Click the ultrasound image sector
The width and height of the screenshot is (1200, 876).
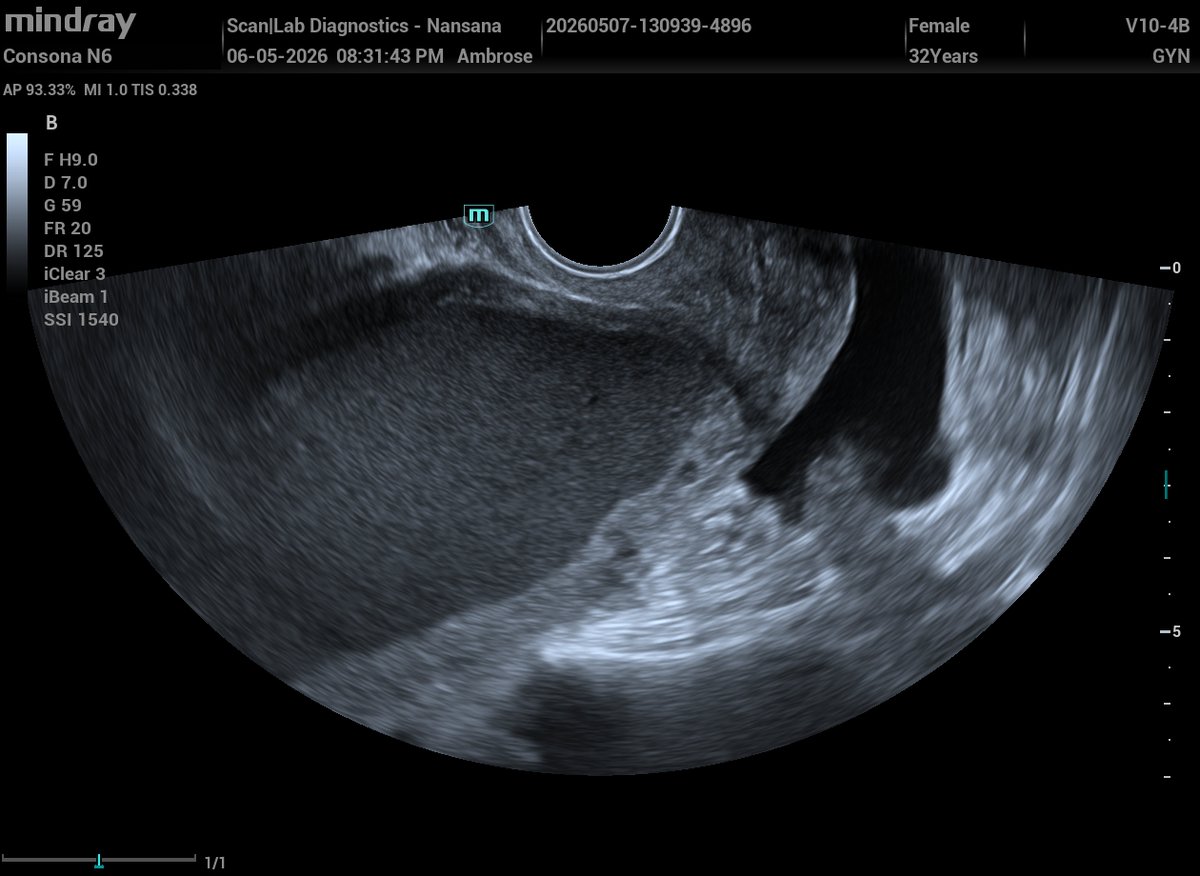pyautogui.click(x=600, y=490)
